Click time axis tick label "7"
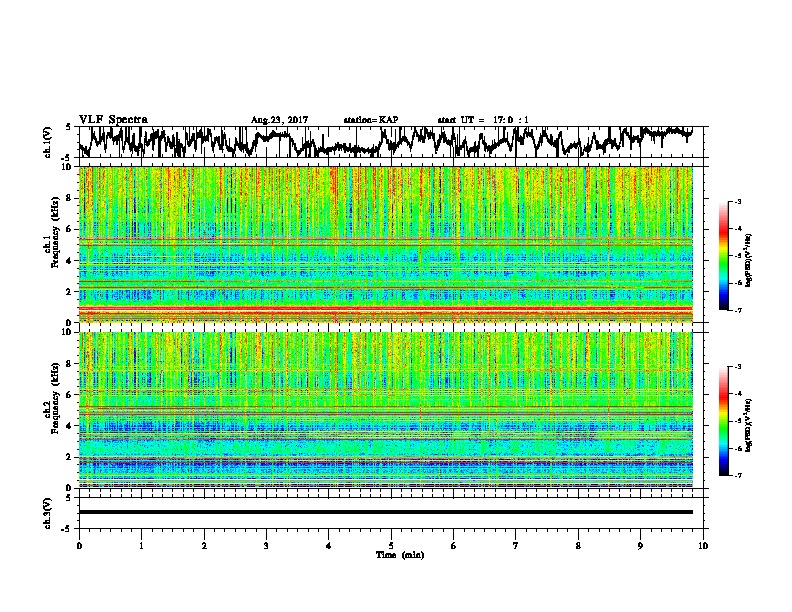 pos(516,545)
